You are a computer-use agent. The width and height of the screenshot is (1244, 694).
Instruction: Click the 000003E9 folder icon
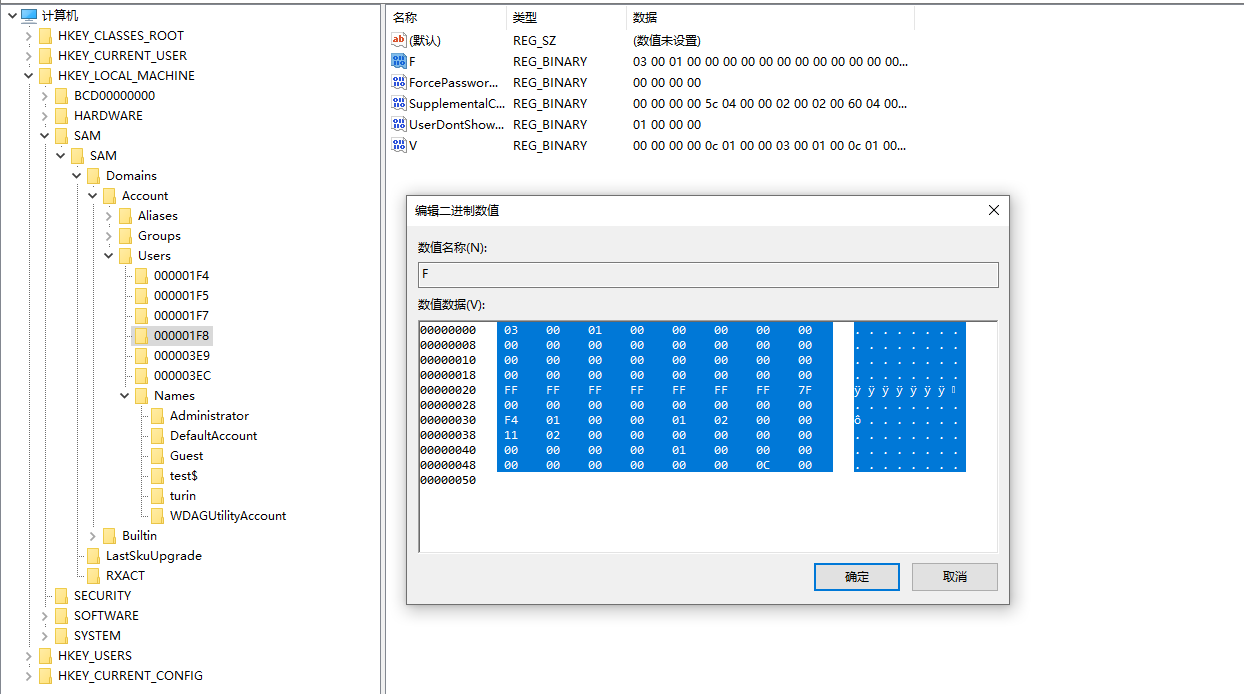(x=141, y=355)
